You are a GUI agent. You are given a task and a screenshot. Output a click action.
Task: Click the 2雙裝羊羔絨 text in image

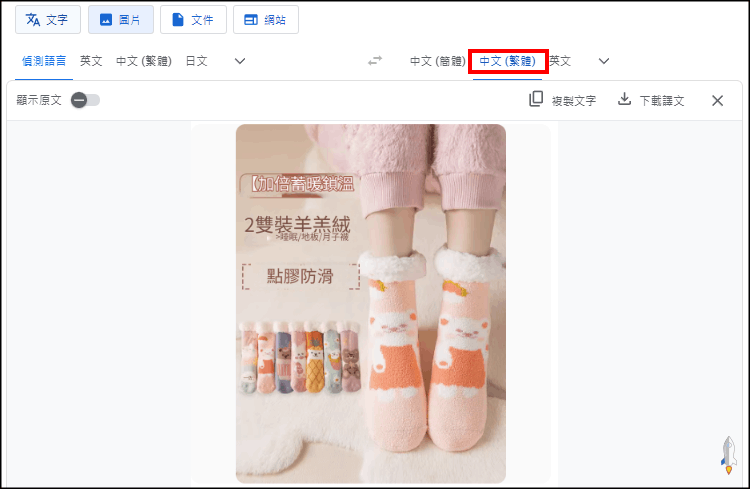pyautogui.click(x=297, y=224)
